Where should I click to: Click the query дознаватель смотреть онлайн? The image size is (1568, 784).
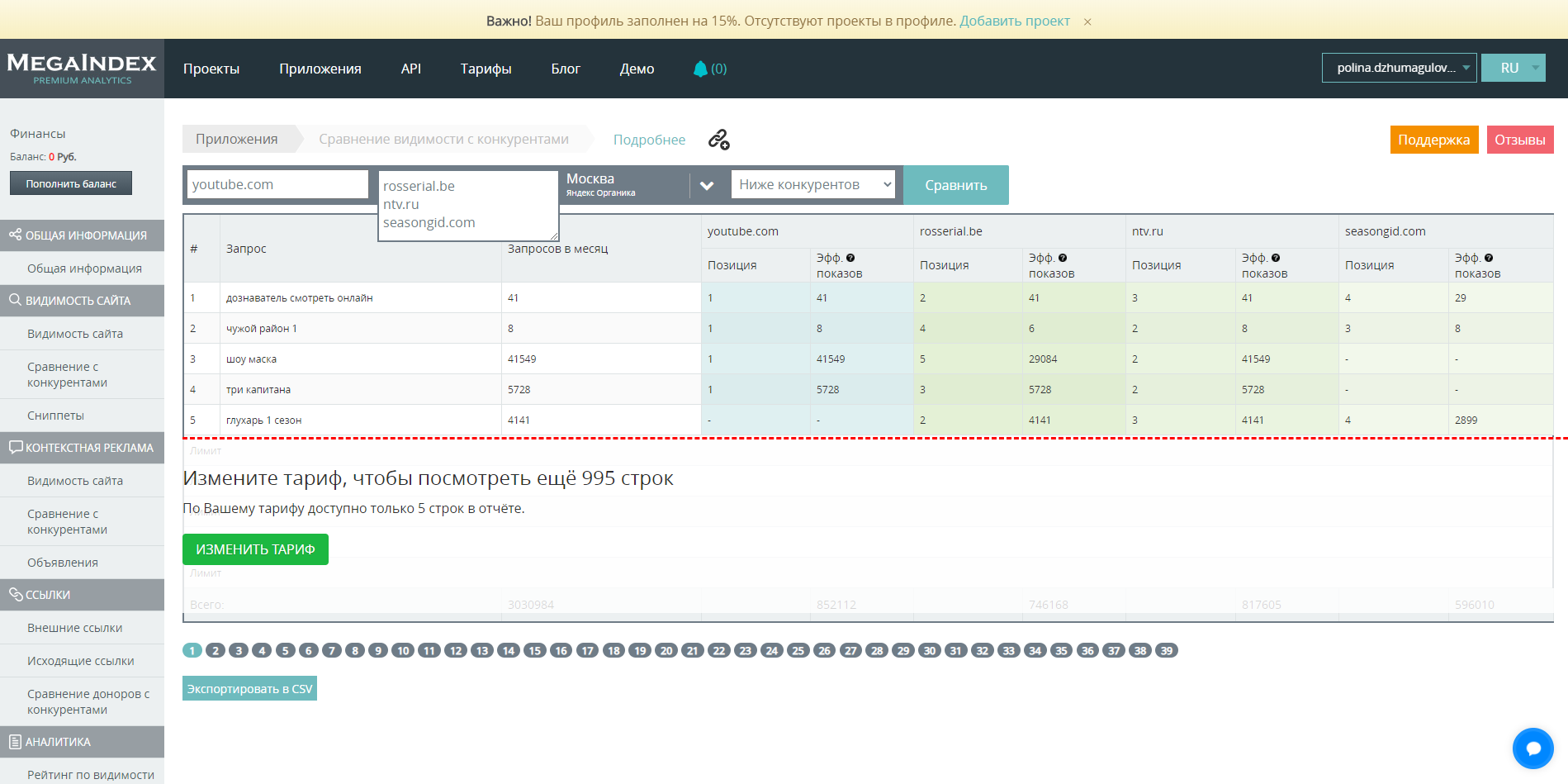pyautogui.click(x=300, y=298)
